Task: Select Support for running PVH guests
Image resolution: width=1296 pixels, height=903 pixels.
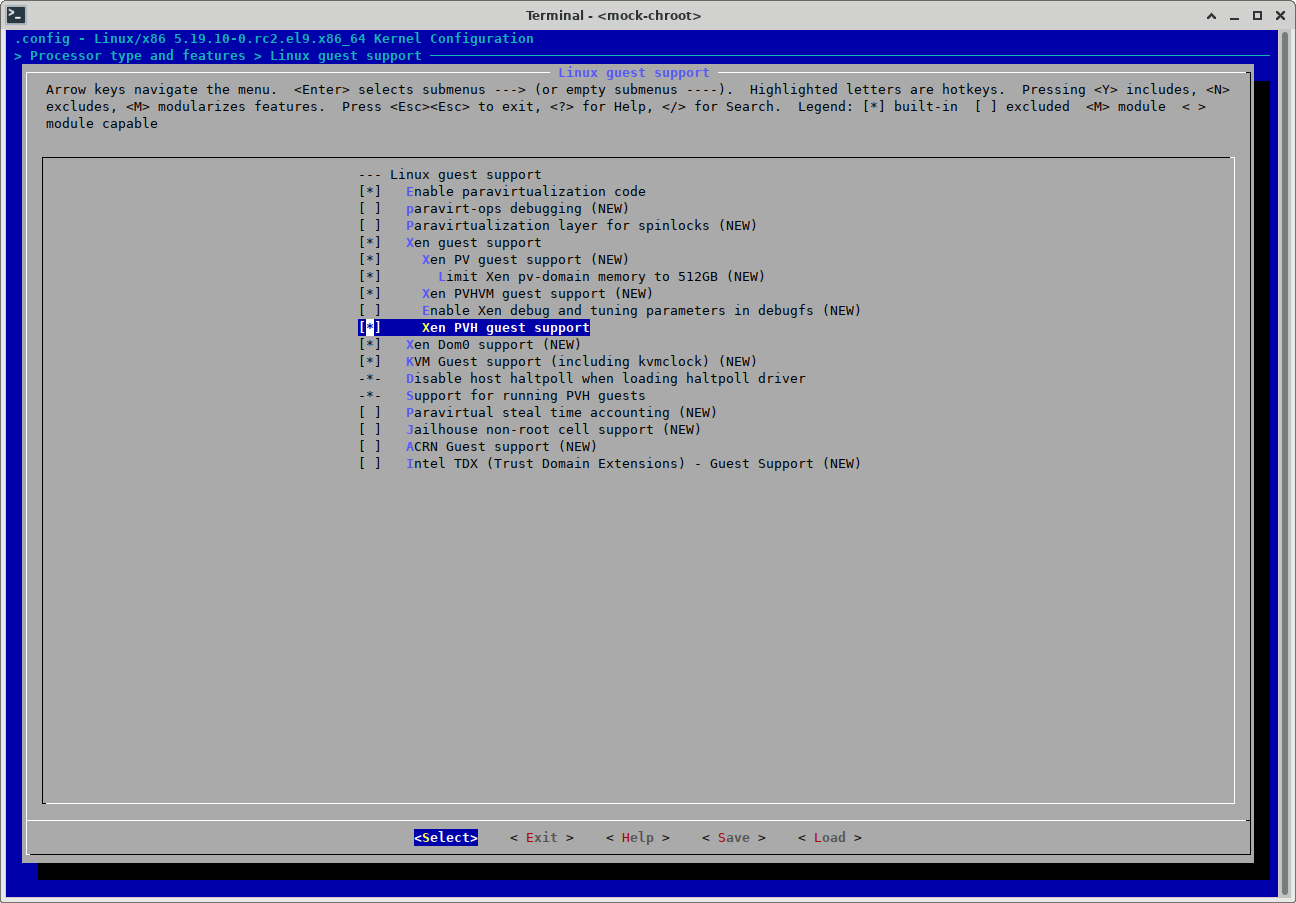Action: (x=526, y=395)
